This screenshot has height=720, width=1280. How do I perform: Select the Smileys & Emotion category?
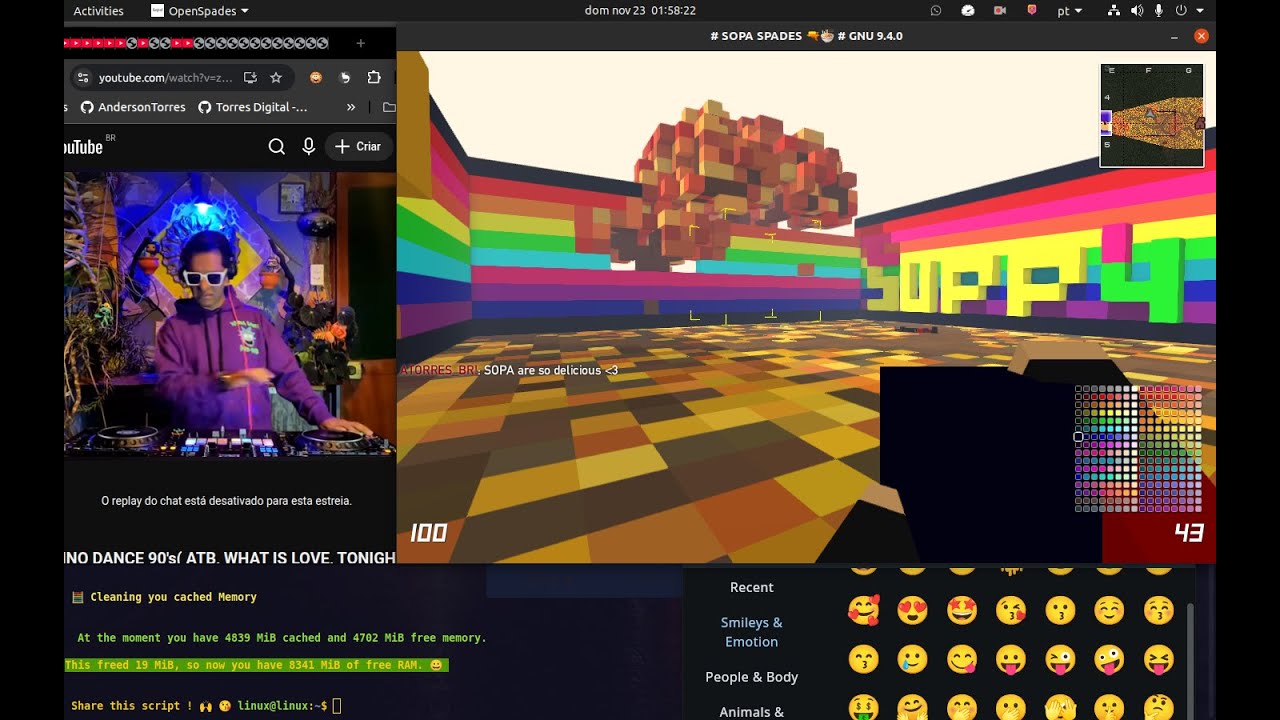(751, 632)
